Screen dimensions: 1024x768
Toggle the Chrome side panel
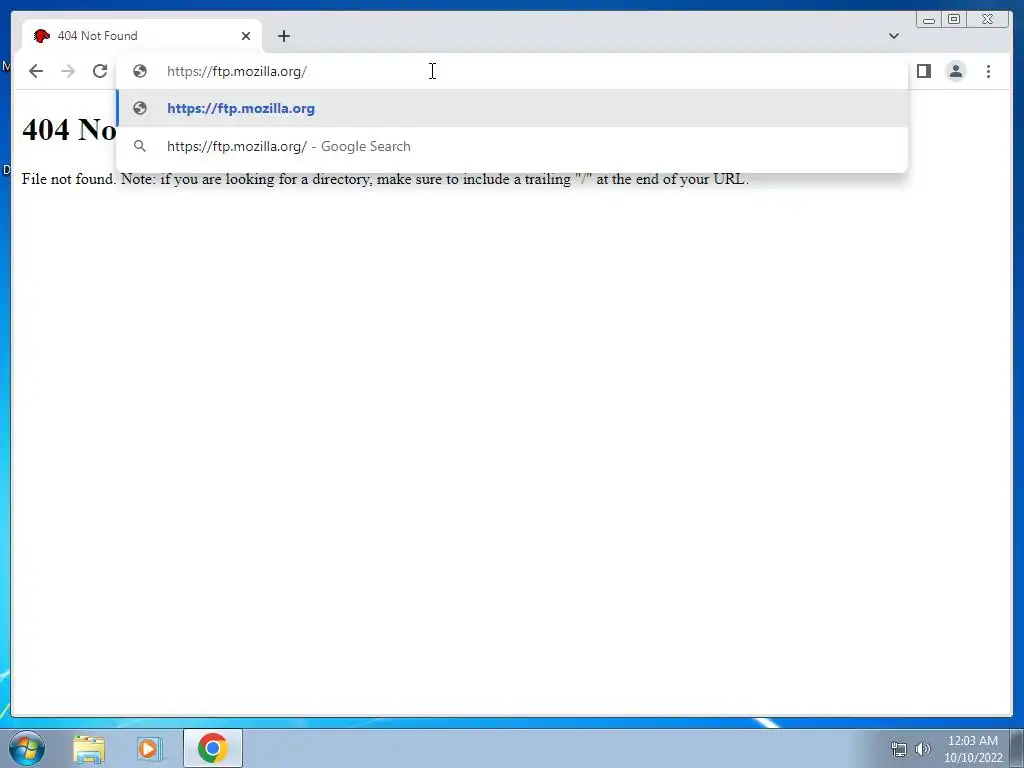click(x=923, y=71)
